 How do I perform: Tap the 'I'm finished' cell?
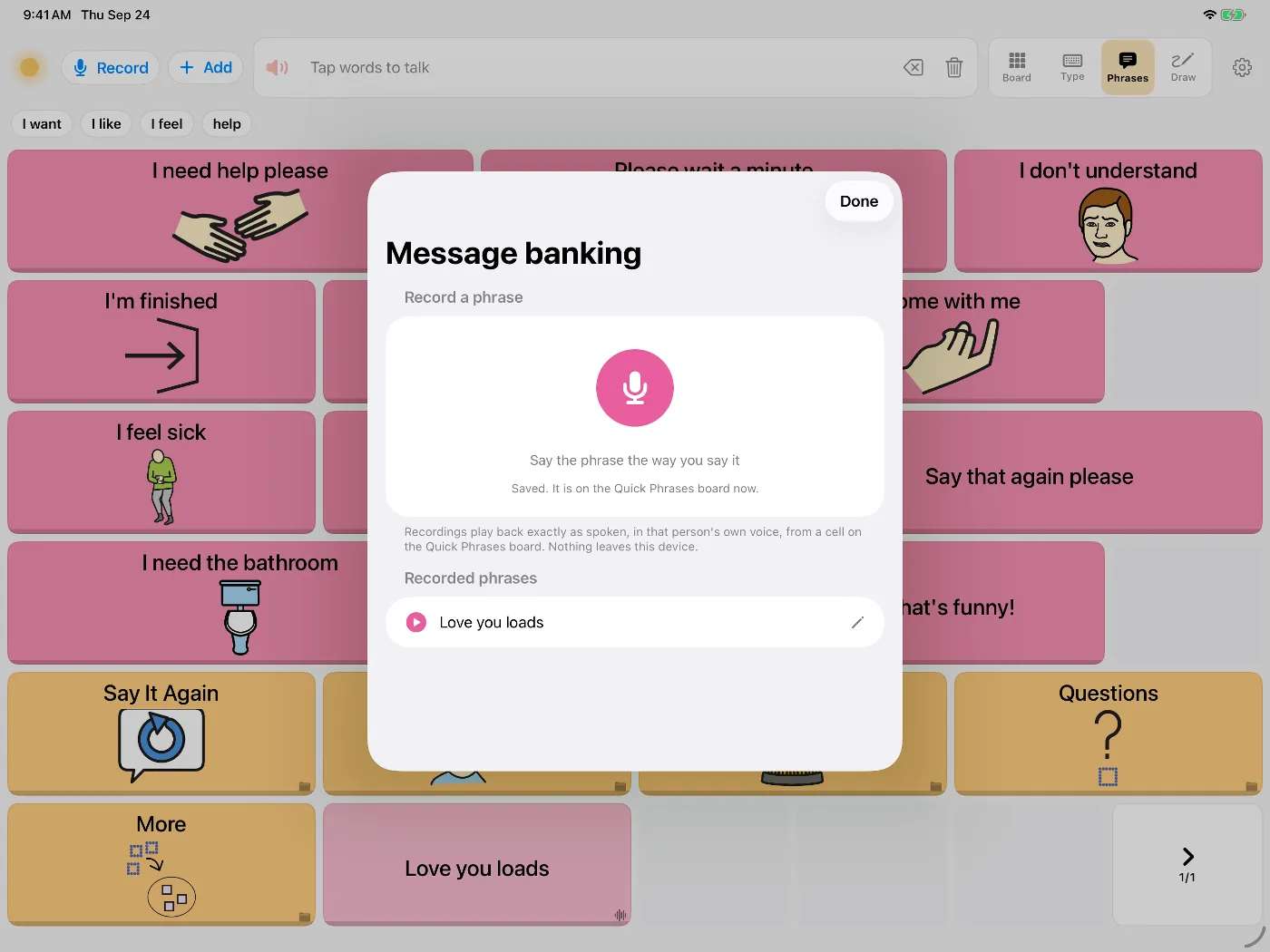tap(161, 342)
